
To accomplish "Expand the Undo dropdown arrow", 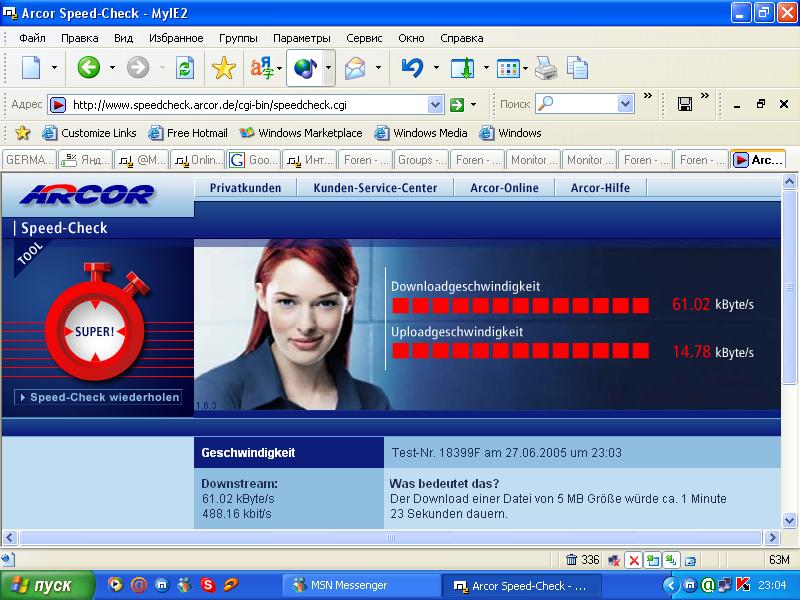I will pos(436,67).
